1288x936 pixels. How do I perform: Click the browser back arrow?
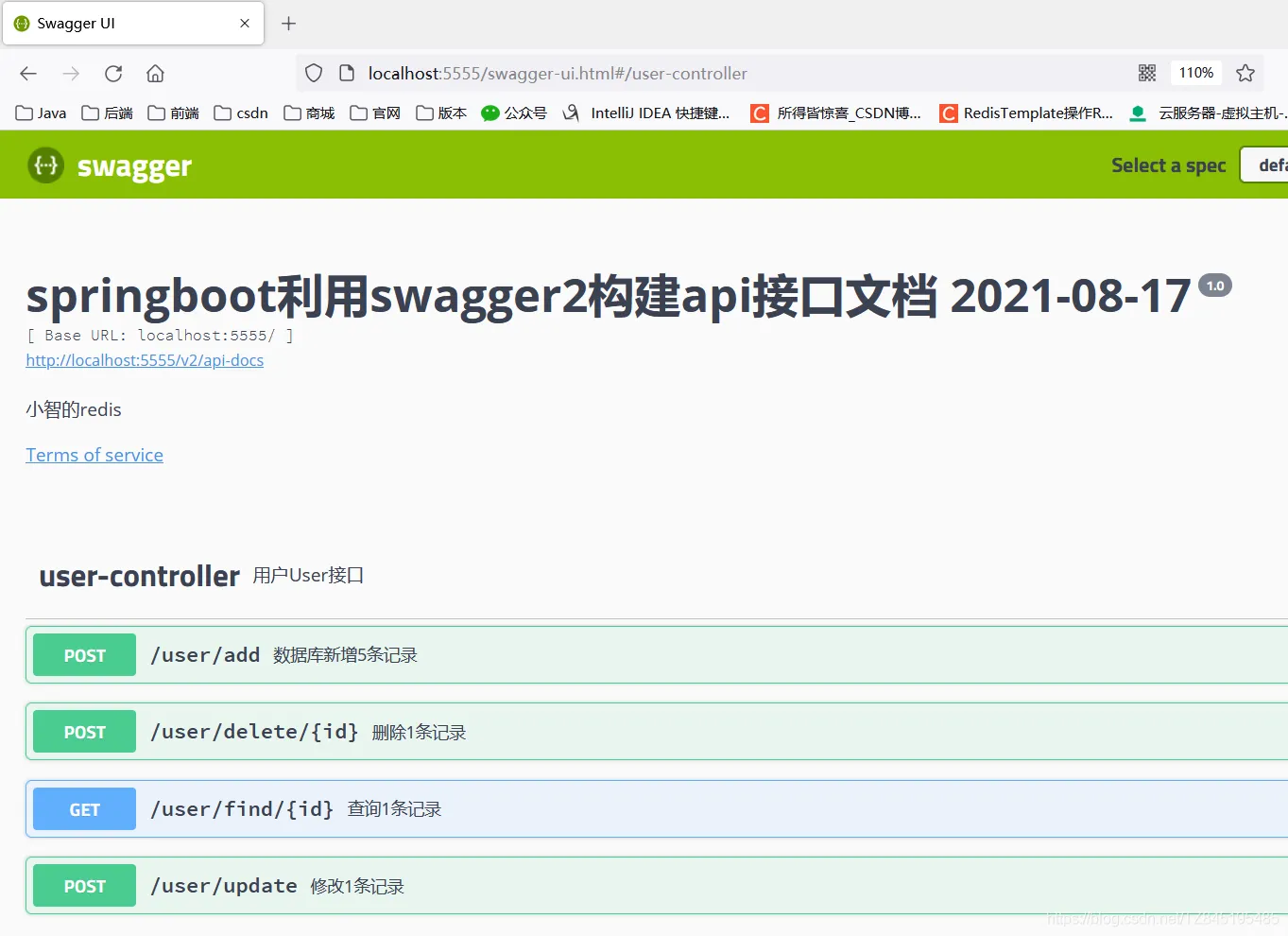pos(28,74)
